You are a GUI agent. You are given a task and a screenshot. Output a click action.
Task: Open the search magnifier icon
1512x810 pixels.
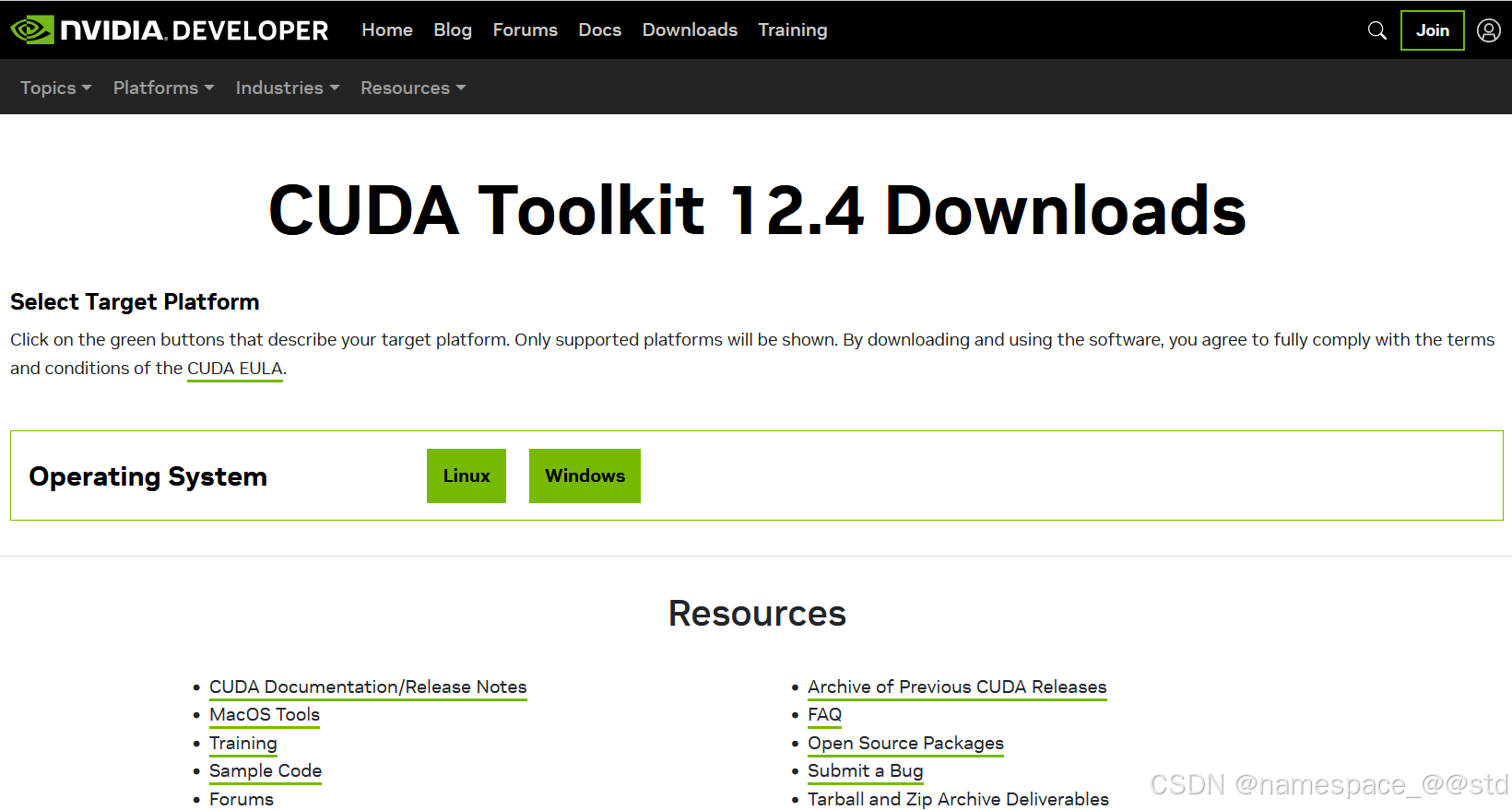1377,30
